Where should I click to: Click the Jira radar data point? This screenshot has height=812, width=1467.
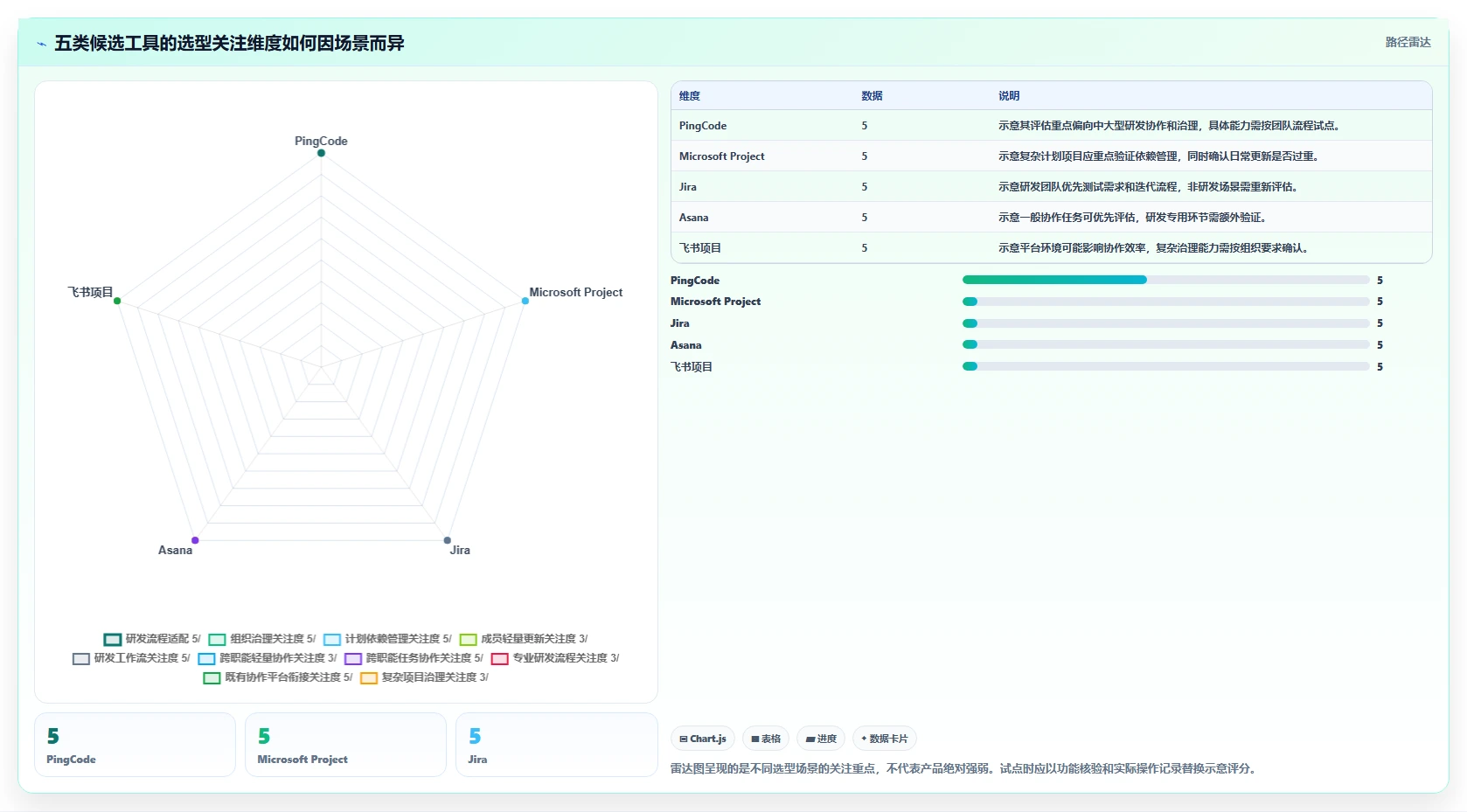448,540
